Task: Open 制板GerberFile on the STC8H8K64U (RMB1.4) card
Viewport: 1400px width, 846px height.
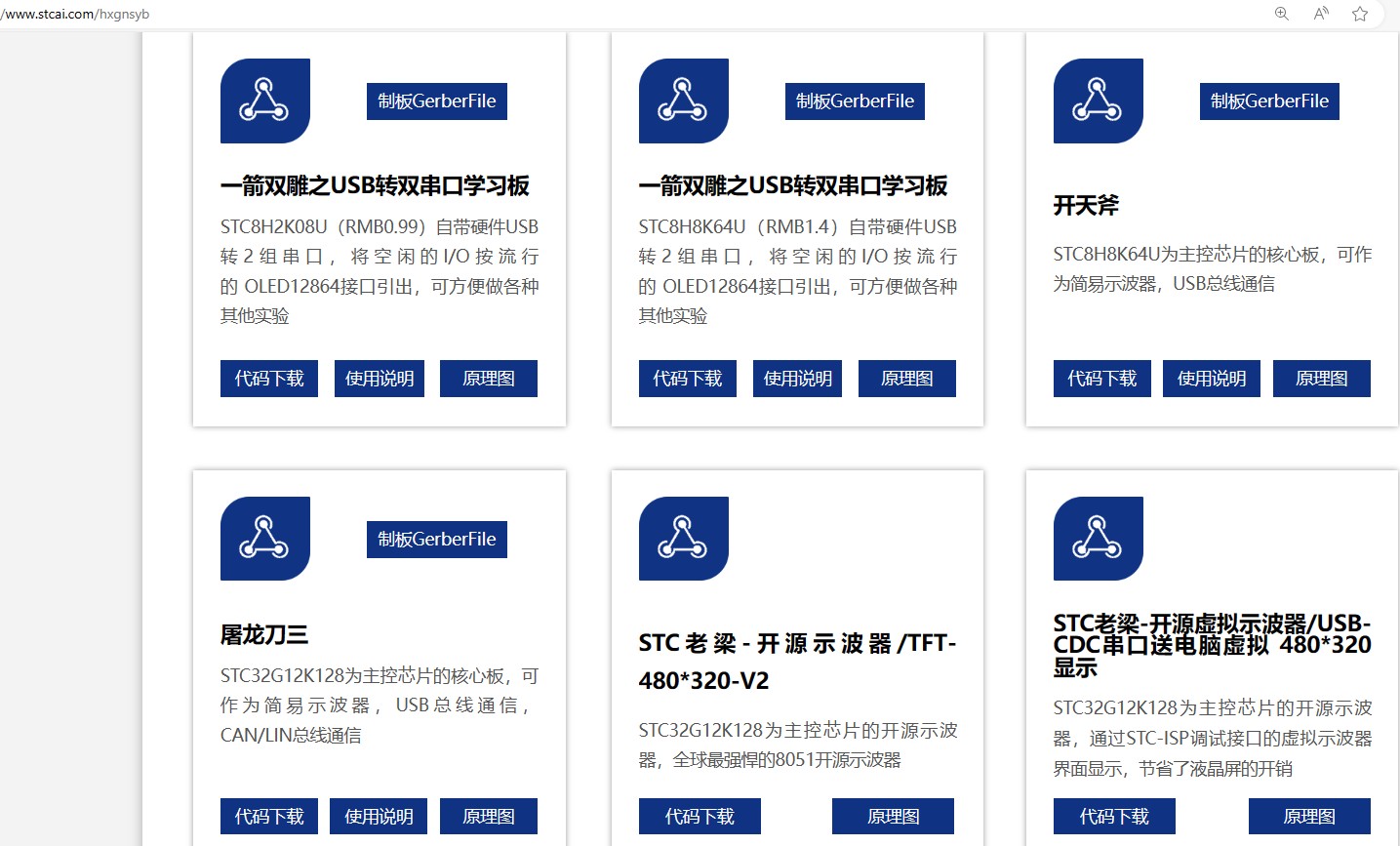Action: (x=855, y=101)
